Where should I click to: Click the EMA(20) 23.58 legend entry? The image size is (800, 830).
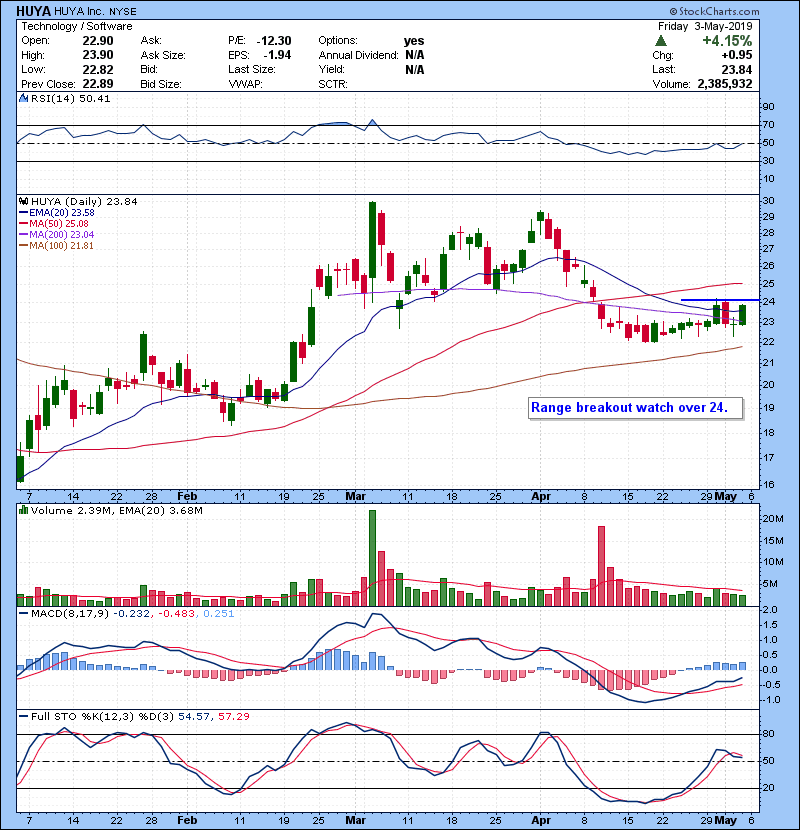click(x=57, y=213)
